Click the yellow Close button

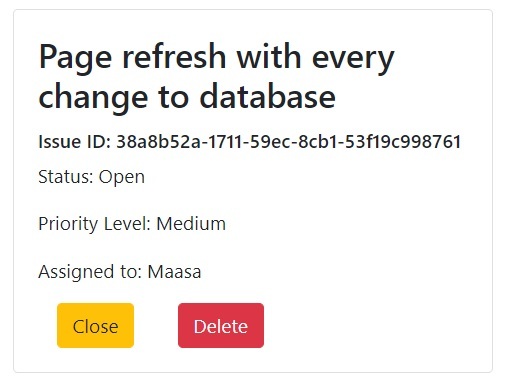(95, 325)
